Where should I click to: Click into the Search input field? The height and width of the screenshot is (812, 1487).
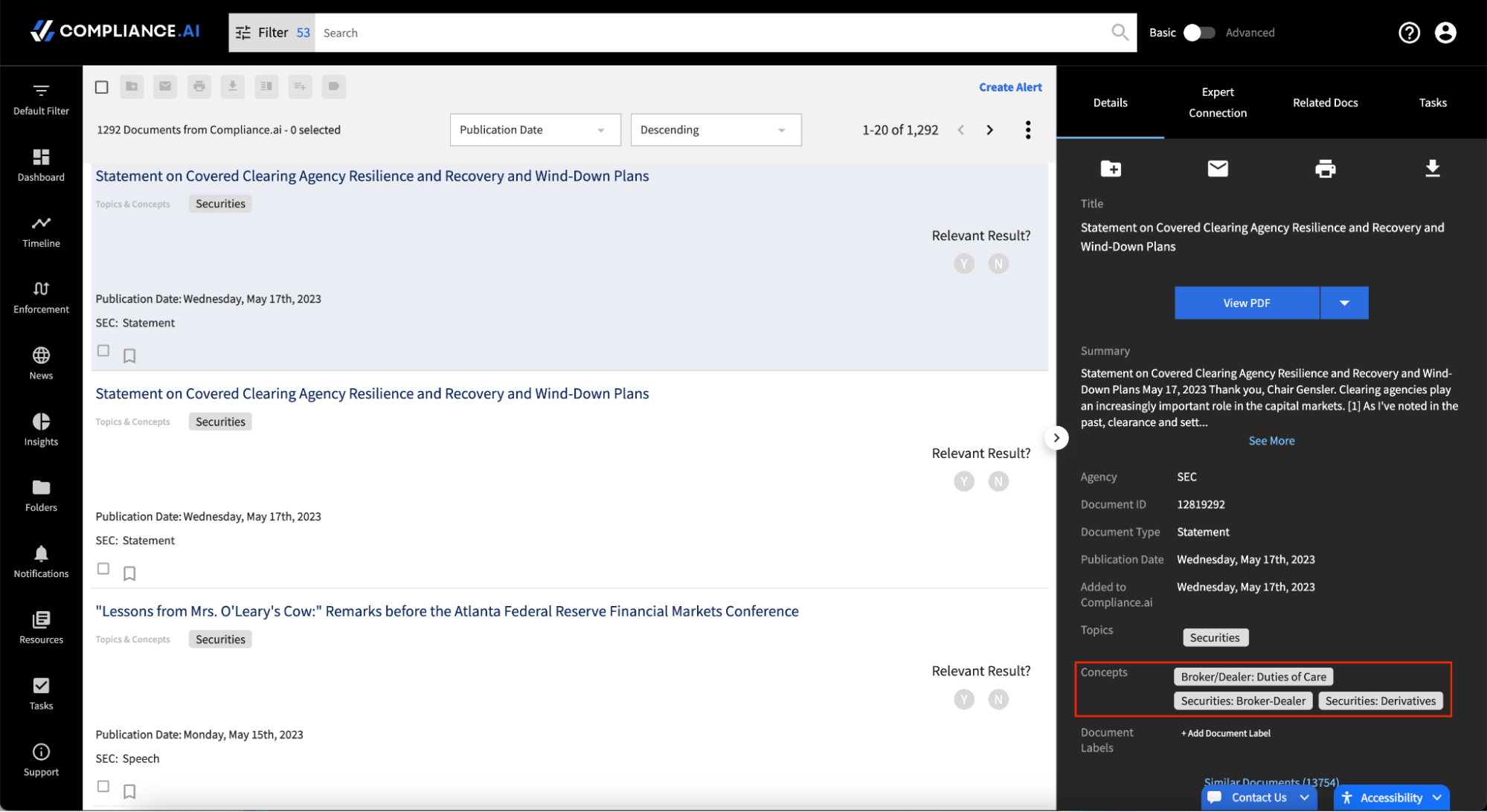click(x=710, y=33)
